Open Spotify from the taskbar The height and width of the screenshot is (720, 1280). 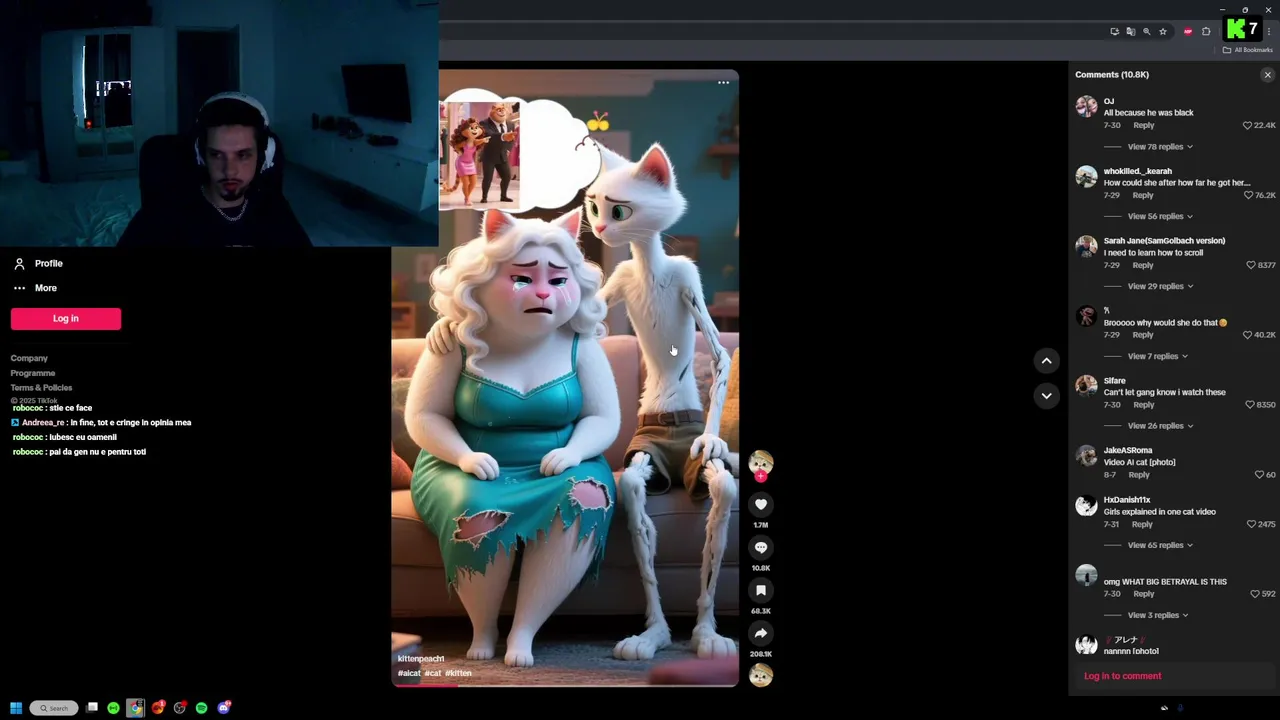point(201,708)
